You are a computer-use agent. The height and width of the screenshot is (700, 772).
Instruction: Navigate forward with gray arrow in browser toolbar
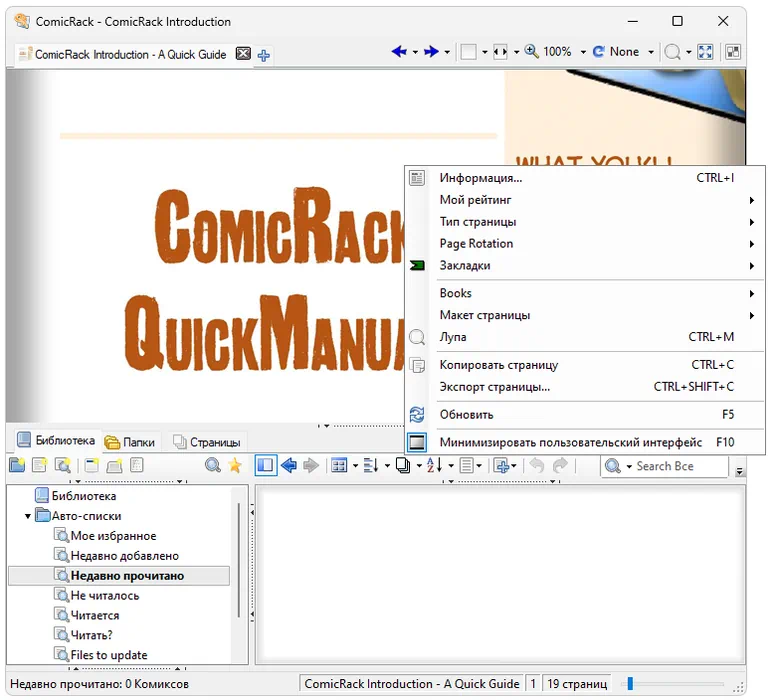pos(311,465)
